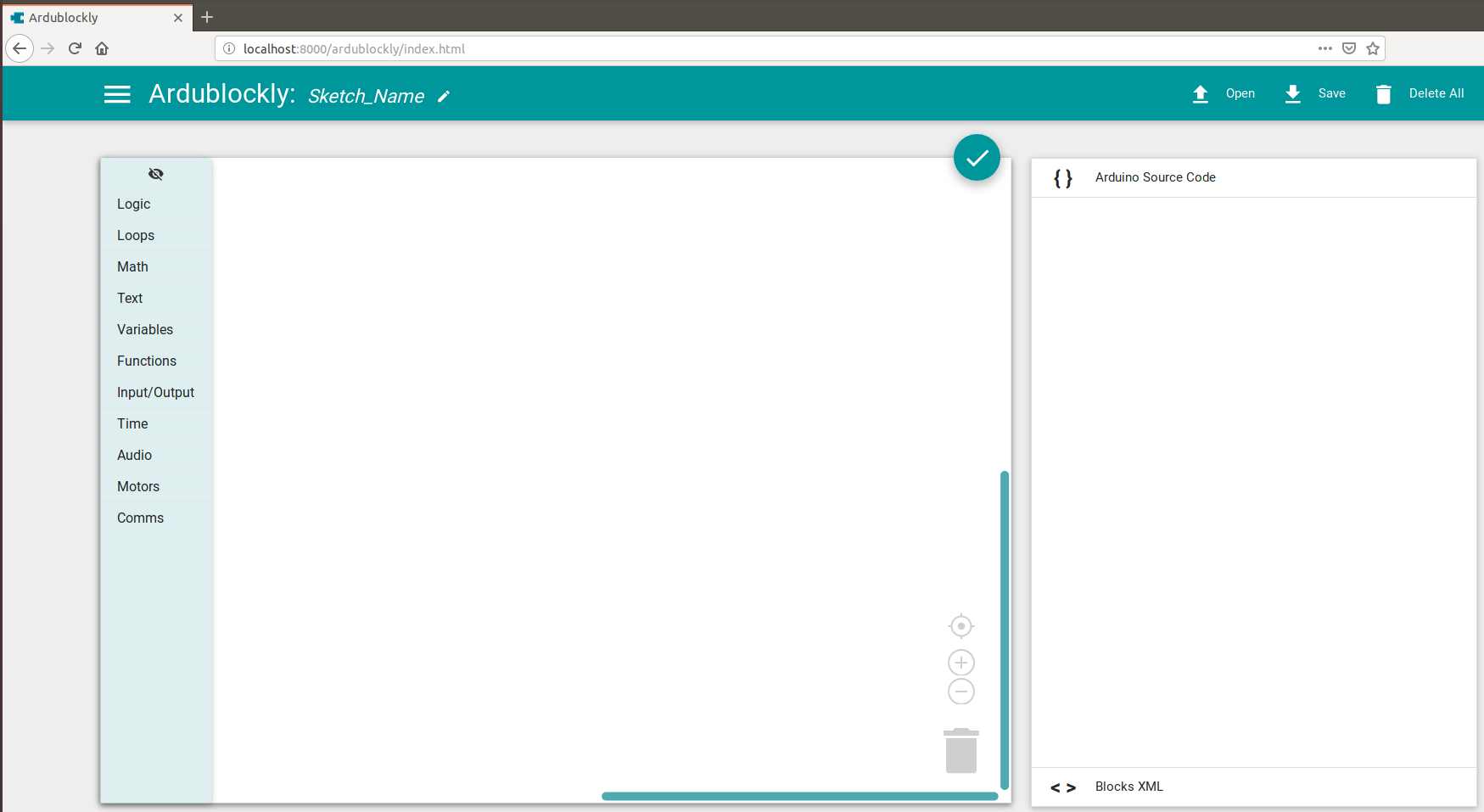Toggle the tracking protection shield icon

[1348, 48]
